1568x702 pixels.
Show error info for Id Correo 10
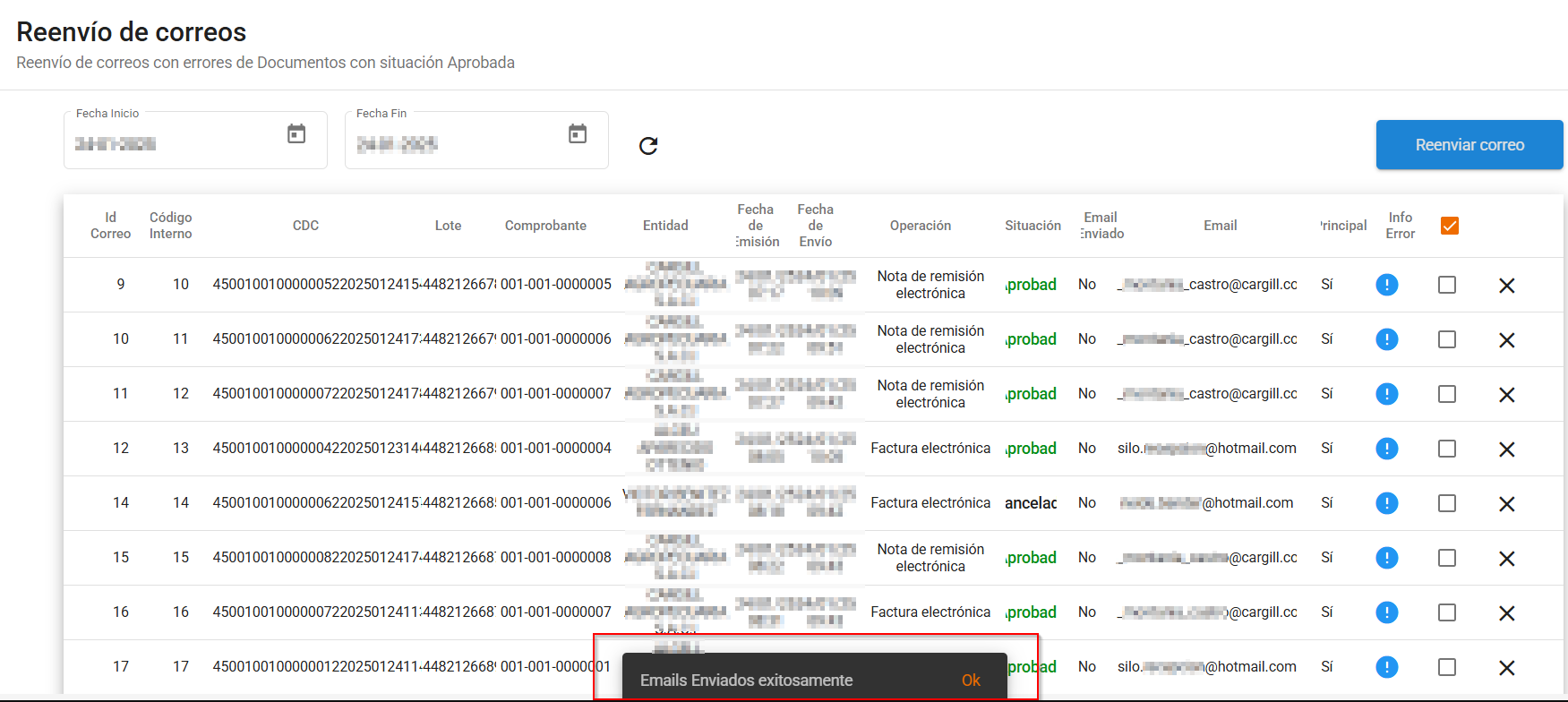[1386, 339]
